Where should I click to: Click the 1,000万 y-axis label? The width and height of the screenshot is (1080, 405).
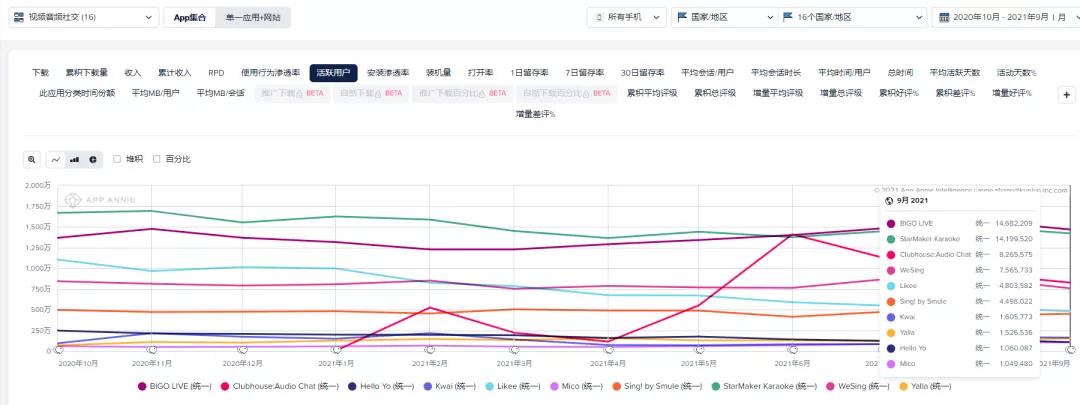click(37, 268)
